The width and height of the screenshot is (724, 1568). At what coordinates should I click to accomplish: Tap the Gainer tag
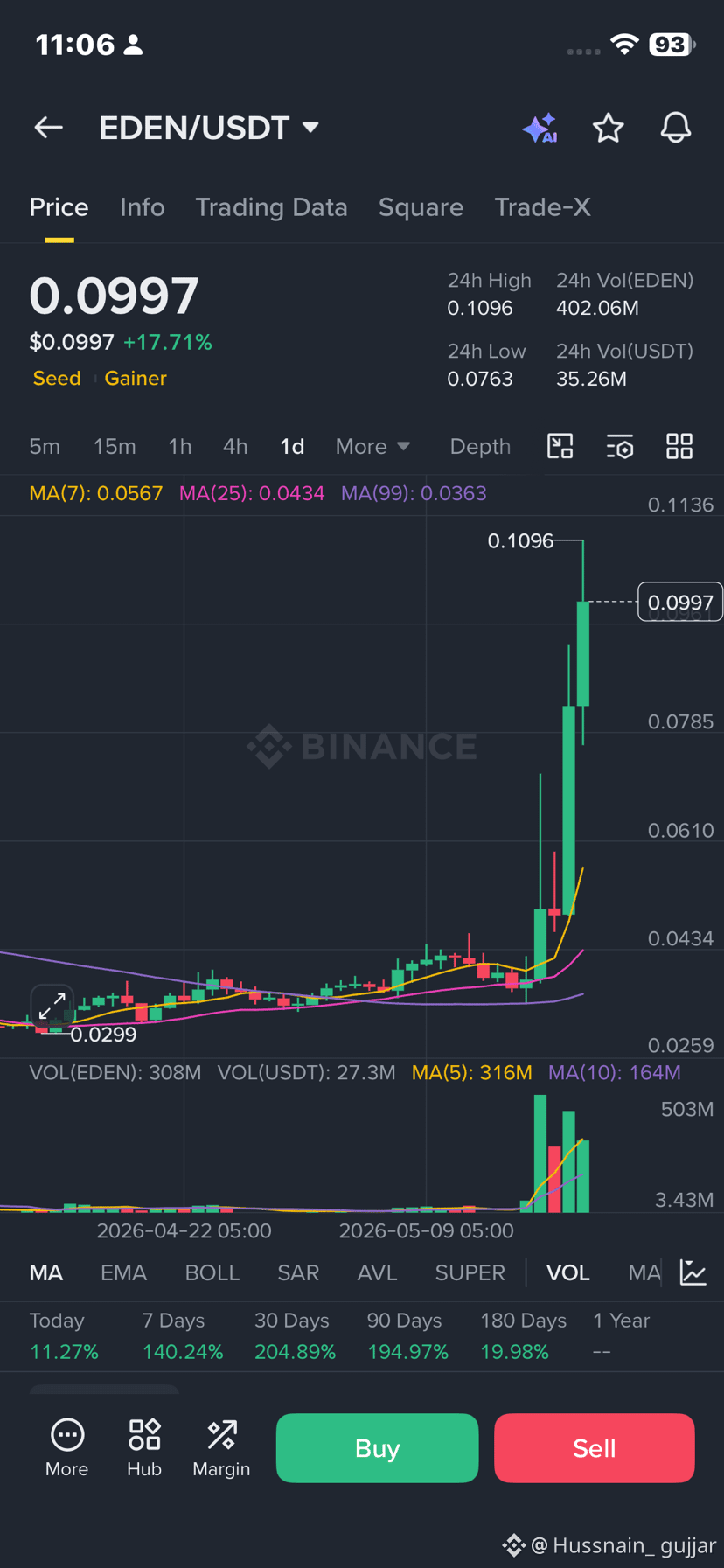[136, 379]
